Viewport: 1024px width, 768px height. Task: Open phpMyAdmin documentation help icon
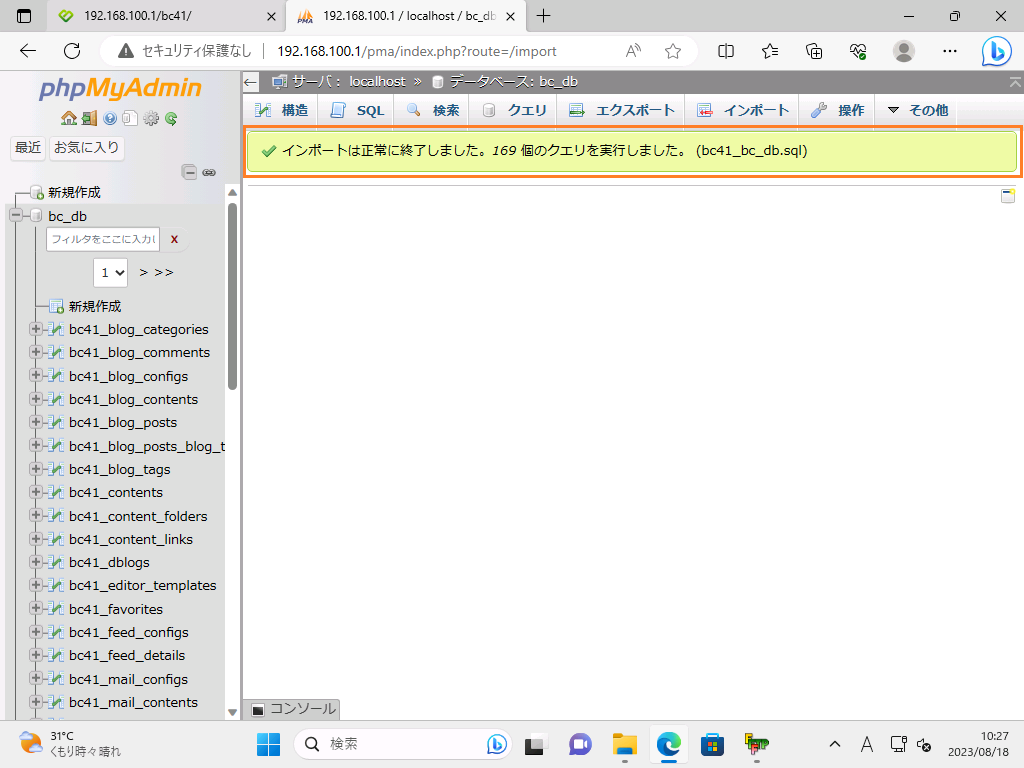click(110, 118)
